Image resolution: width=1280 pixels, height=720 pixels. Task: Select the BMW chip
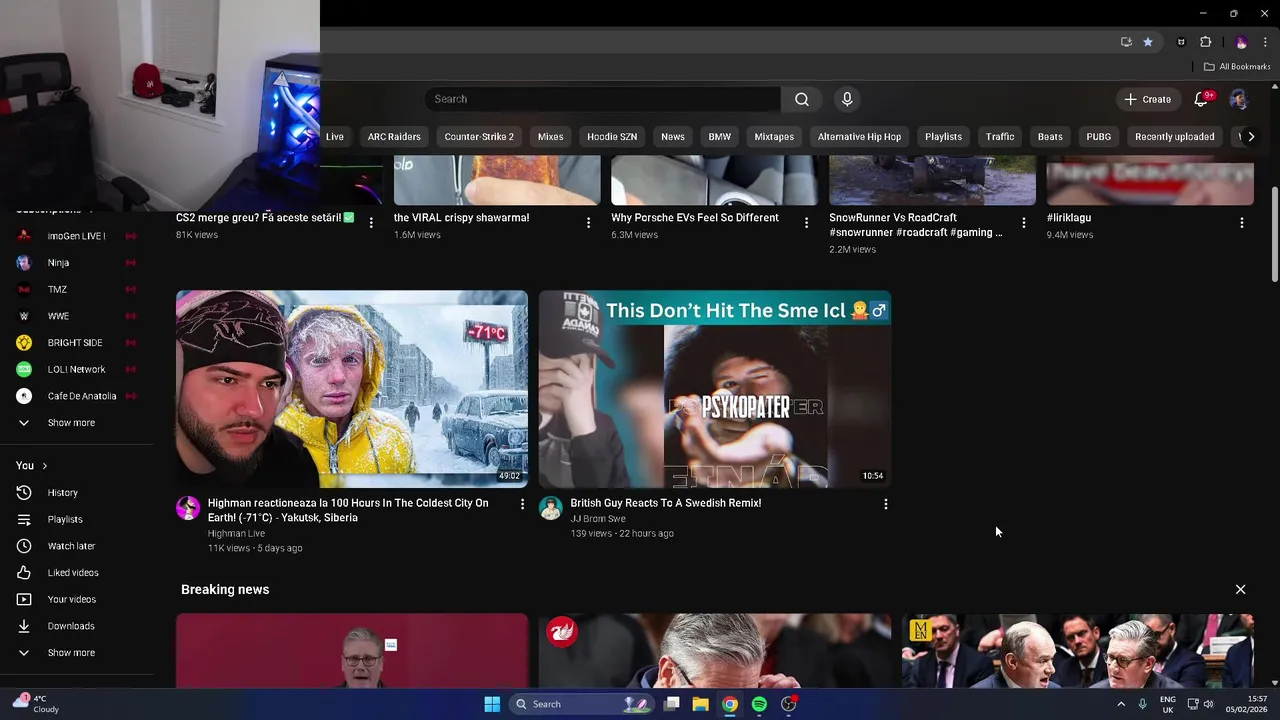pos(720,137)
